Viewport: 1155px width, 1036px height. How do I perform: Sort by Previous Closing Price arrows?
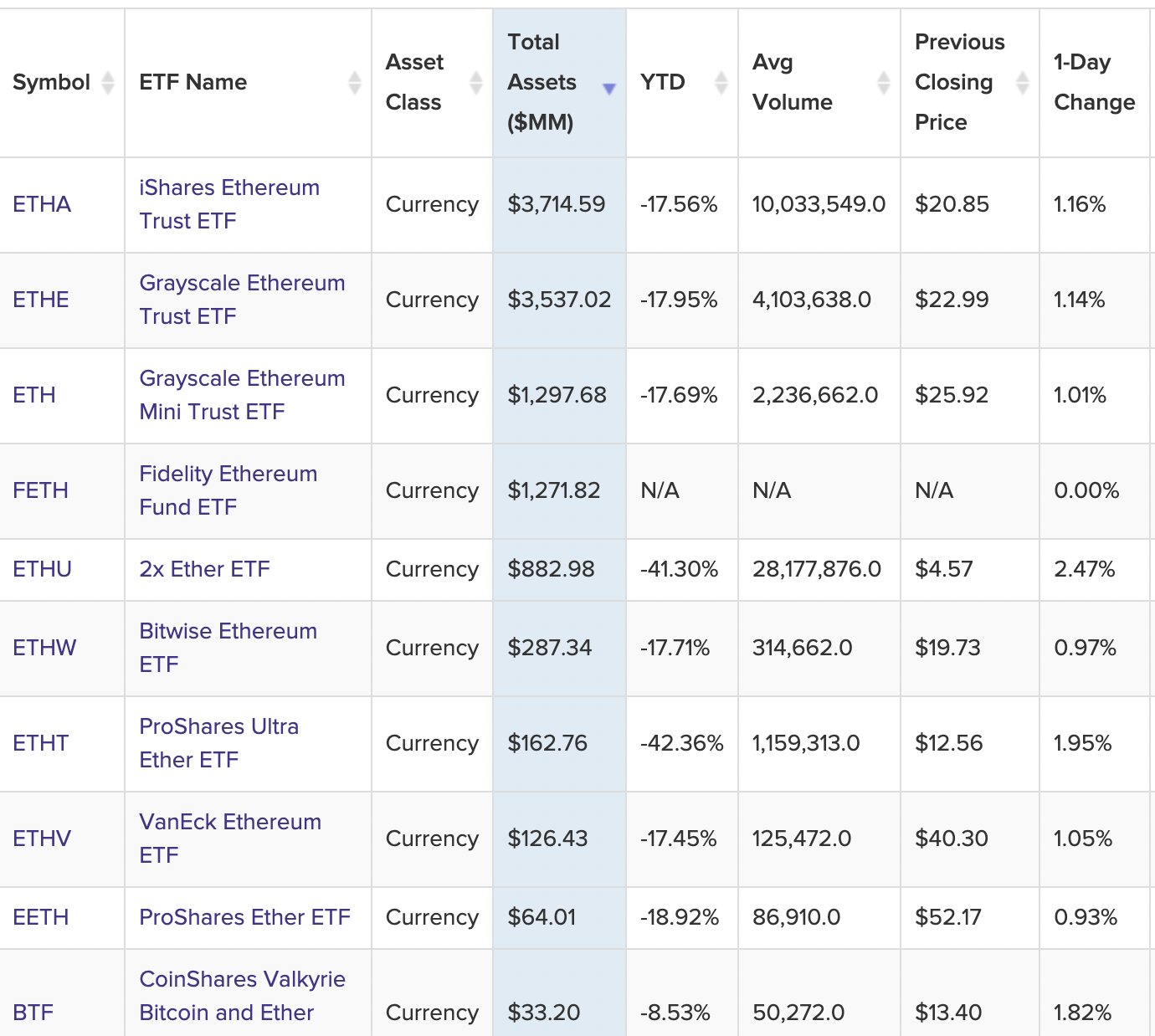pyautogui.click(x=1022, y=83)
